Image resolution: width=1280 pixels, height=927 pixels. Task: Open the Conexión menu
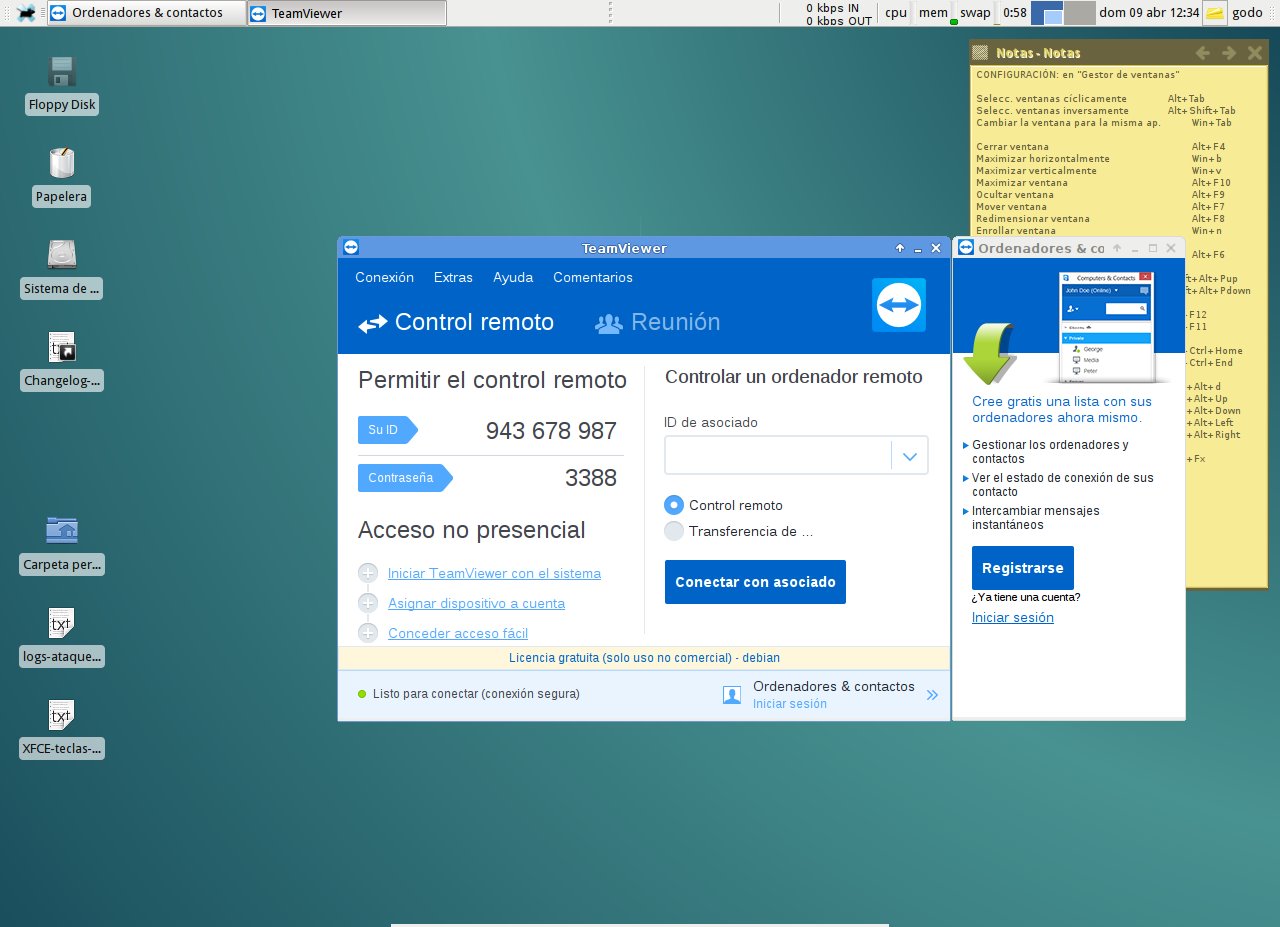pos(384,277)
